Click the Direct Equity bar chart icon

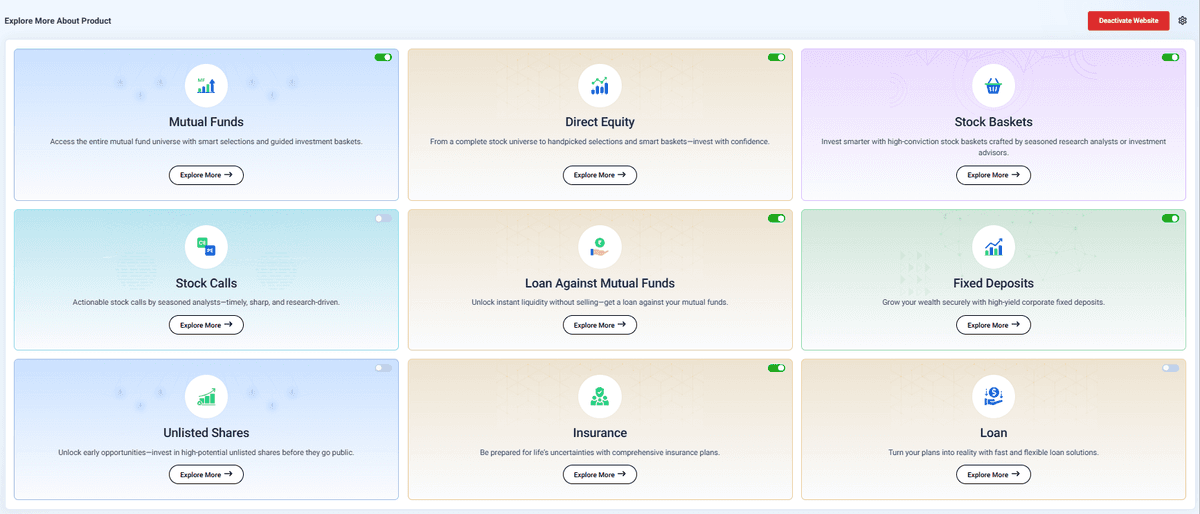coord(600,86)
